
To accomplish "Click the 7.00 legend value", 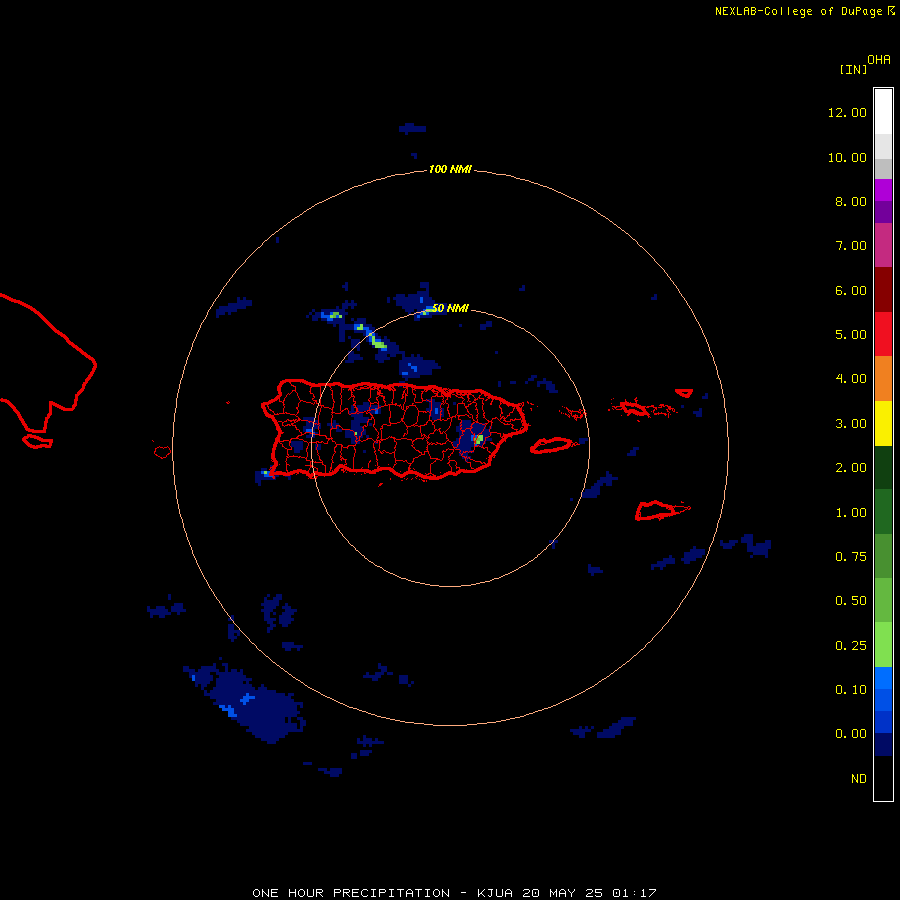I will point(851,246).
